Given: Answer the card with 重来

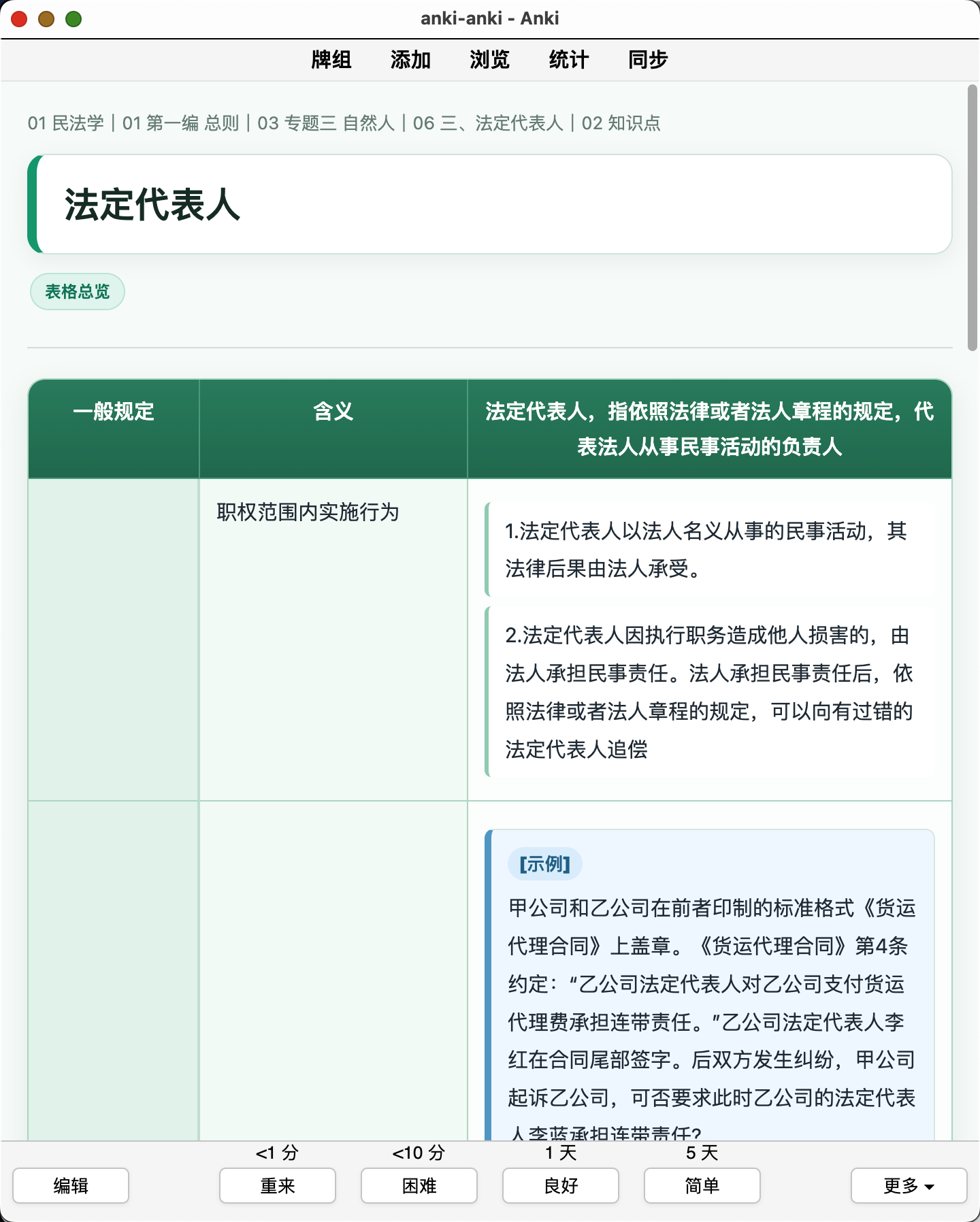Looking at the screenshot, I should (278, 1185).
